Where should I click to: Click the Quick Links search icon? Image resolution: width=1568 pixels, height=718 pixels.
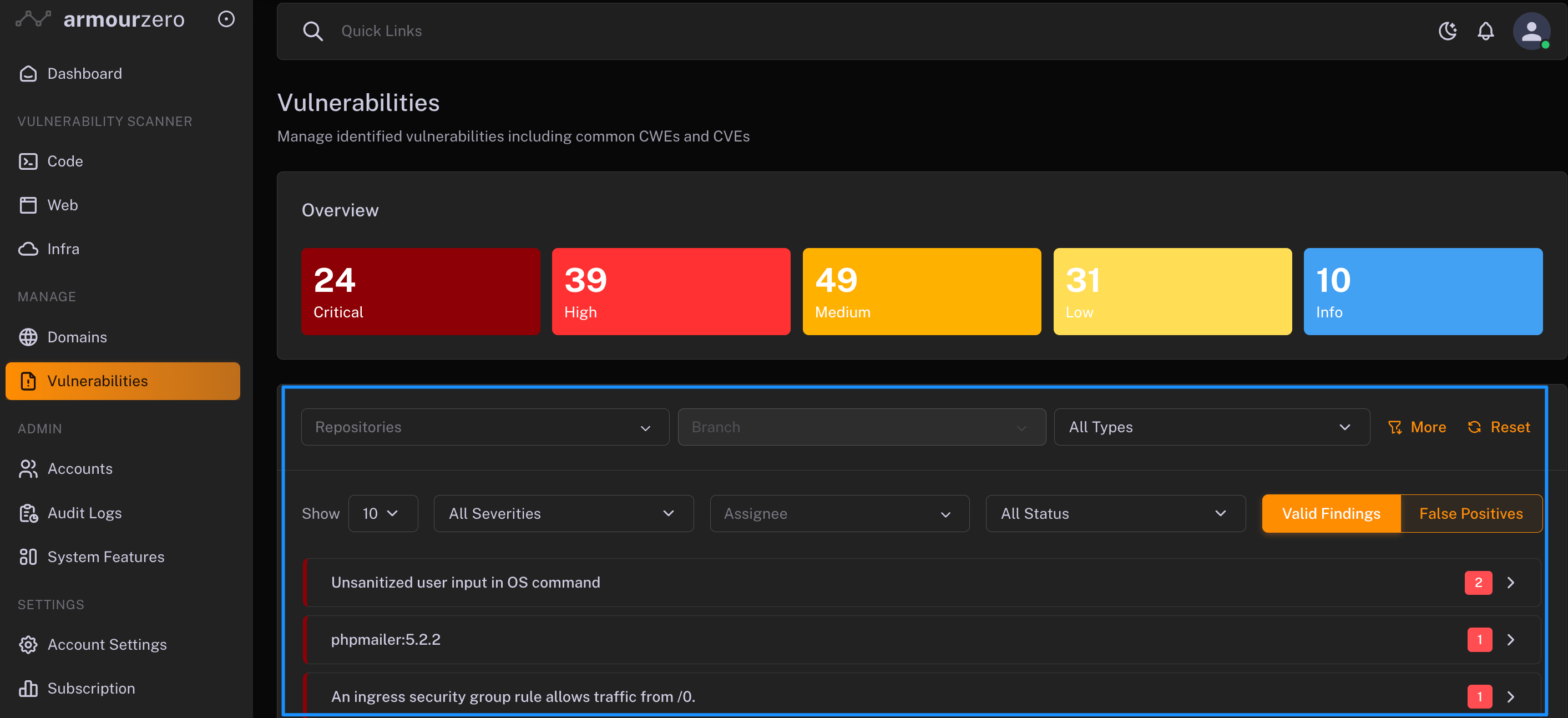313,31
